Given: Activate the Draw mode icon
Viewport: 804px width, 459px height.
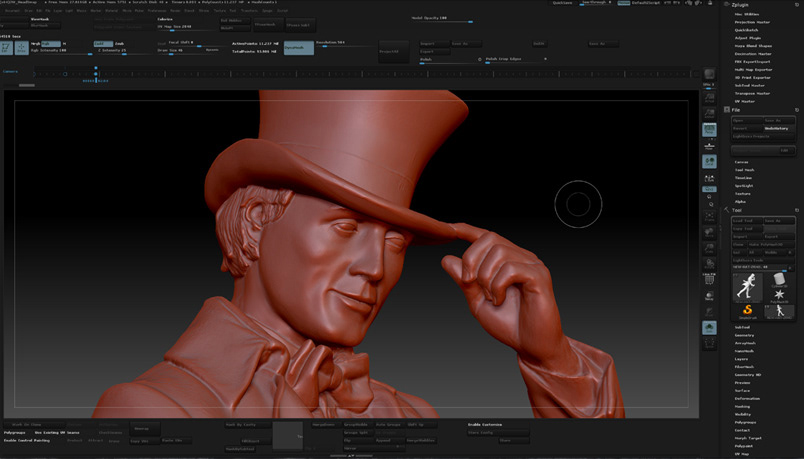Looking at the screenshot, I should click(22, 47).
